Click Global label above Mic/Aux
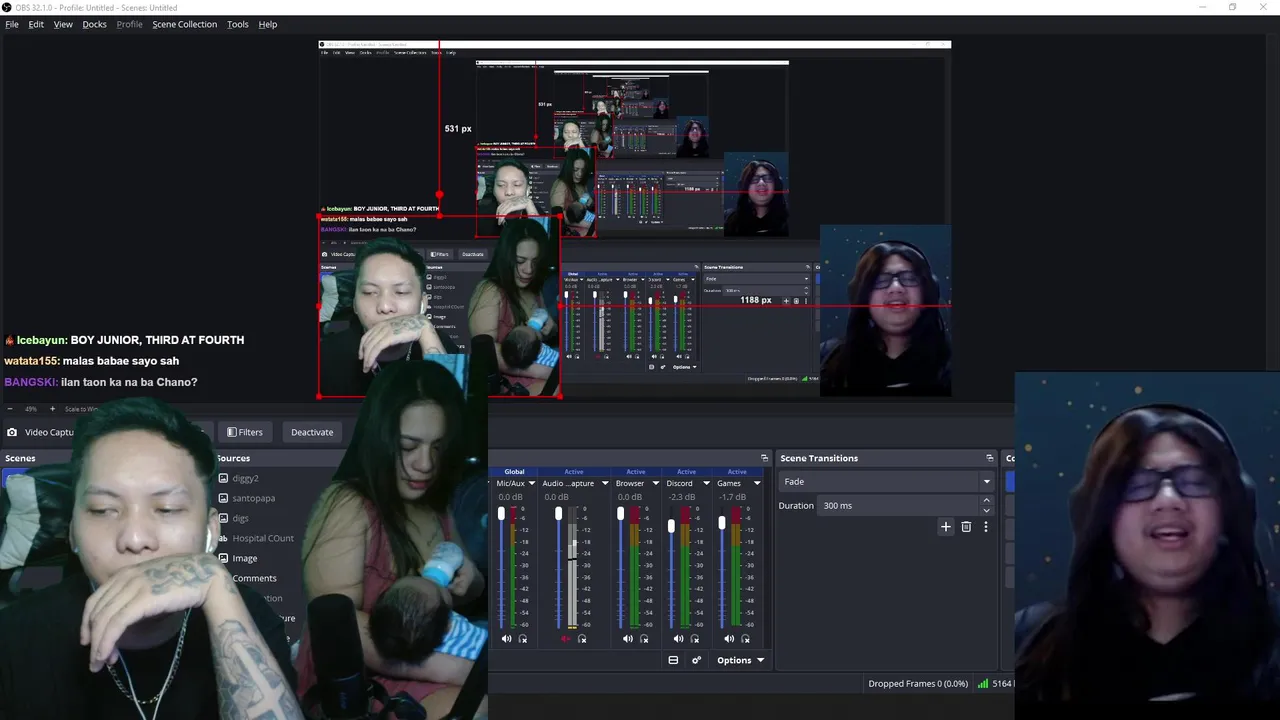 pos(514,472)
